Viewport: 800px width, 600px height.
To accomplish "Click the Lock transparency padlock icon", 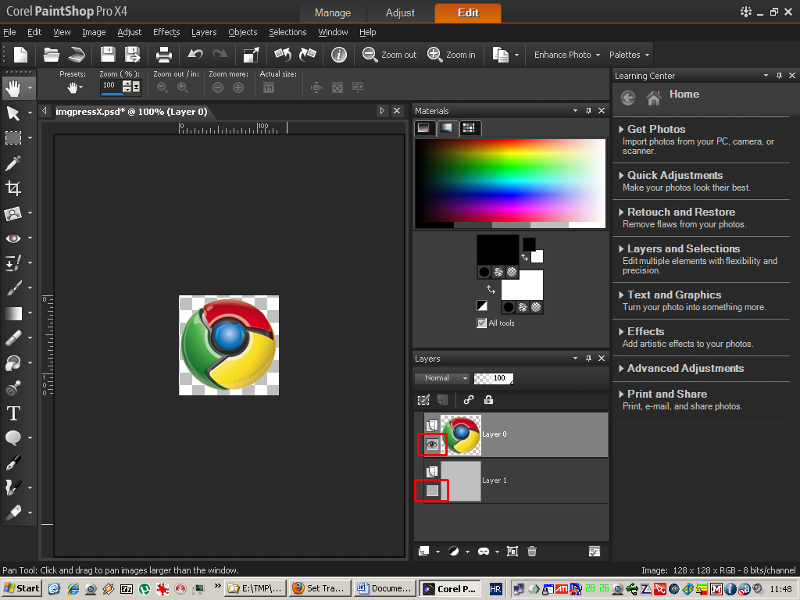I will [x=488, y=400].
